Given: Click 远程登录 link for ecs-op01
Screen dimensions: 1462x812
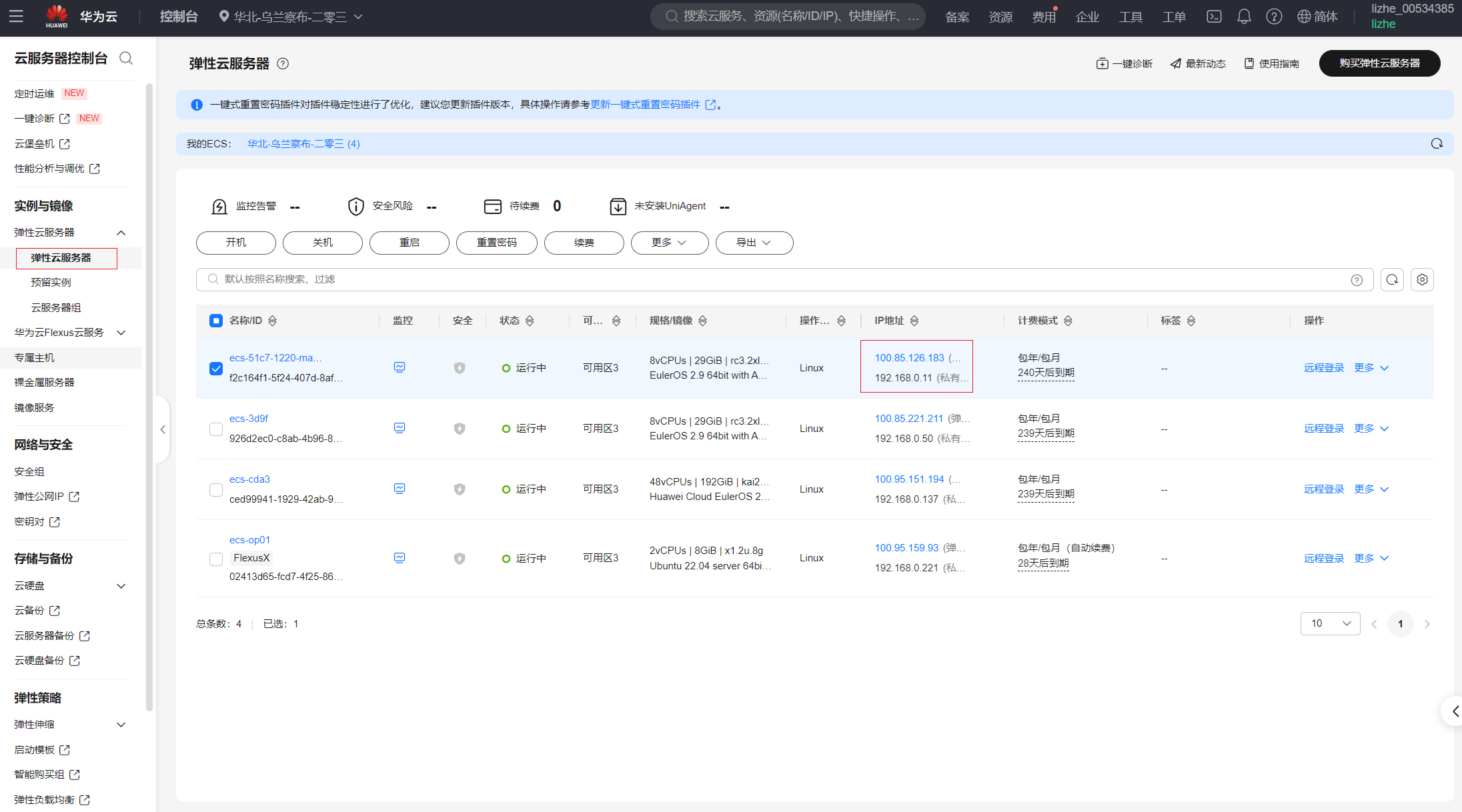Looking at the screenshot, I should point(1324,559).
